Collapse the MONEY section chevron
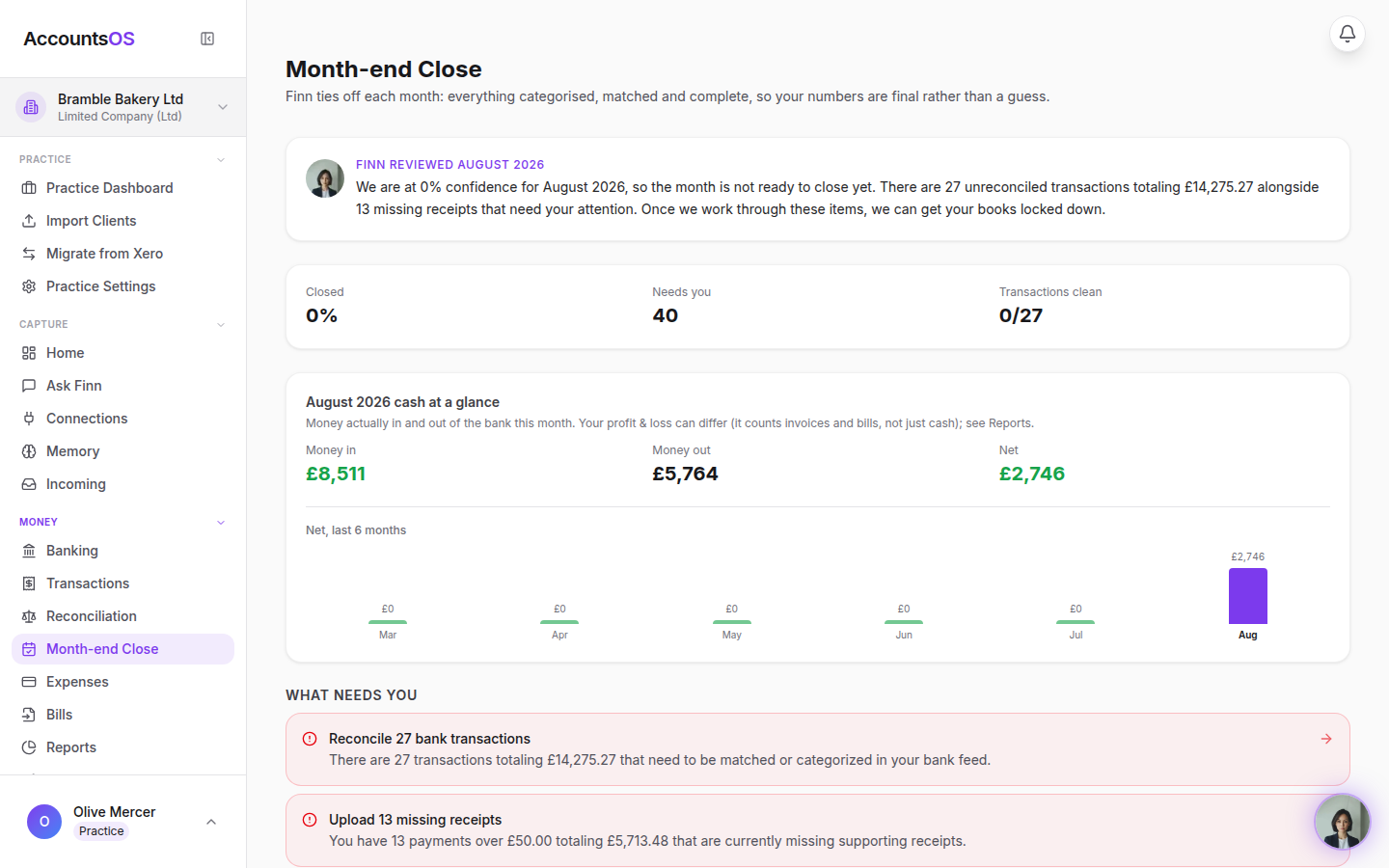 point(221,522)
